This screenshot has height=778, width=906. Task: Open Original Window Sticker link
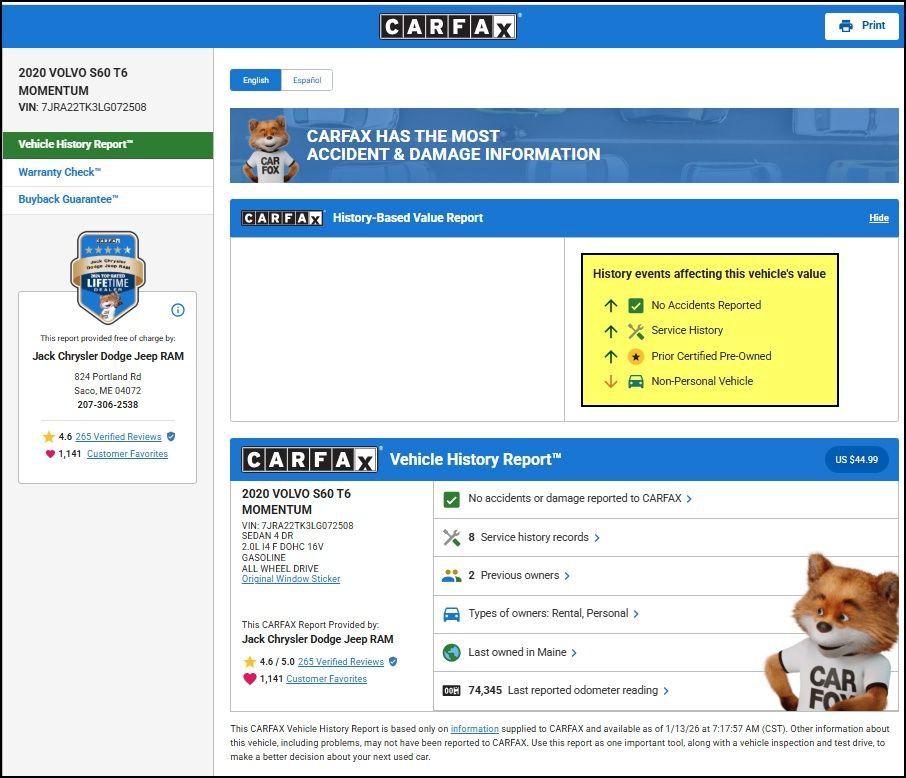tap(291, 579)
